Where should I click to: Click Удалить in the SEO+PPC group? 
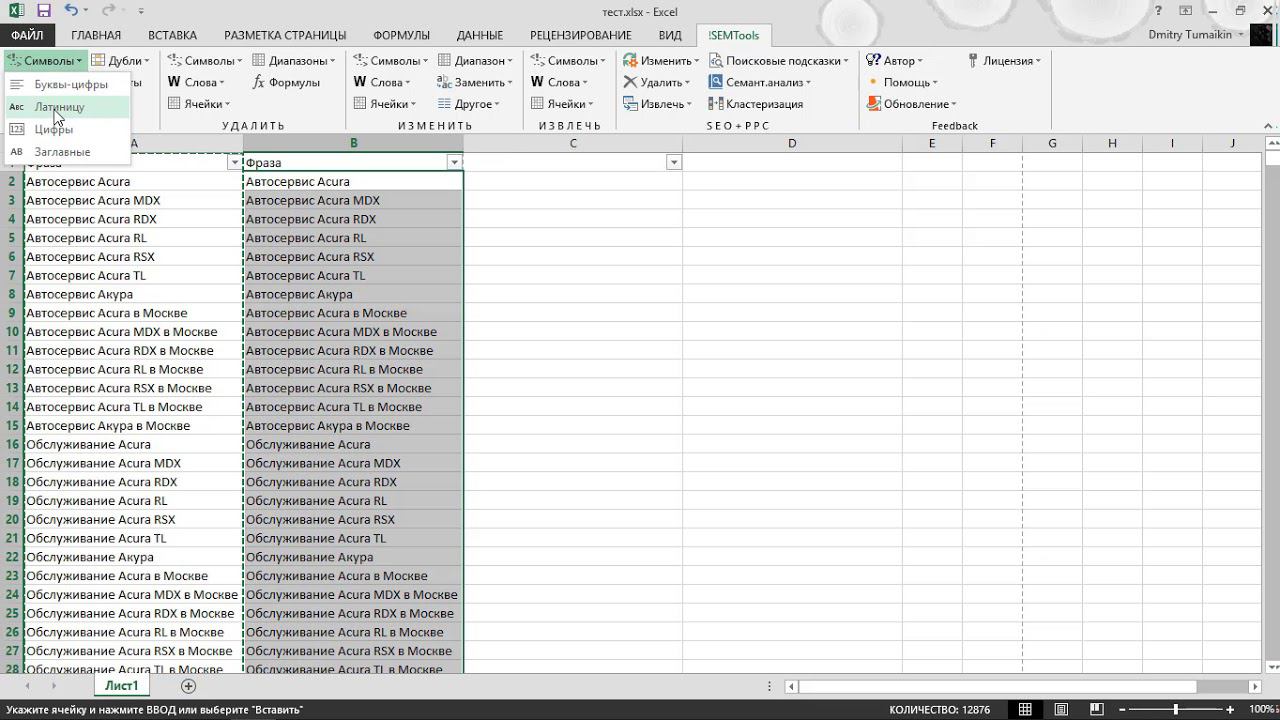[657, 82]
